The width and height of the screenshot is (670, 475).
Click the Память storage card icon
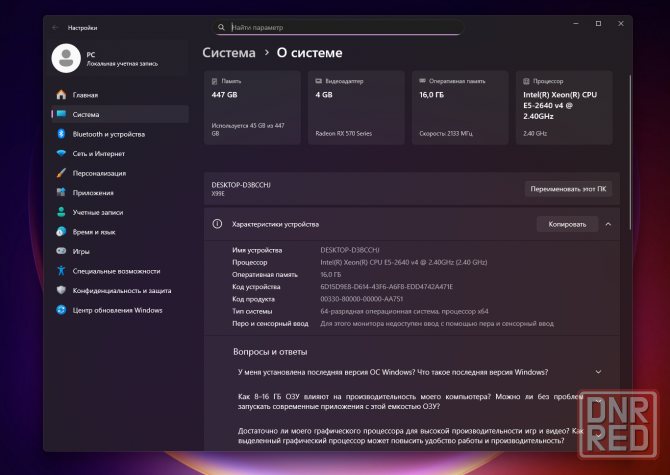pyautogui.click(x=215, y=81)
